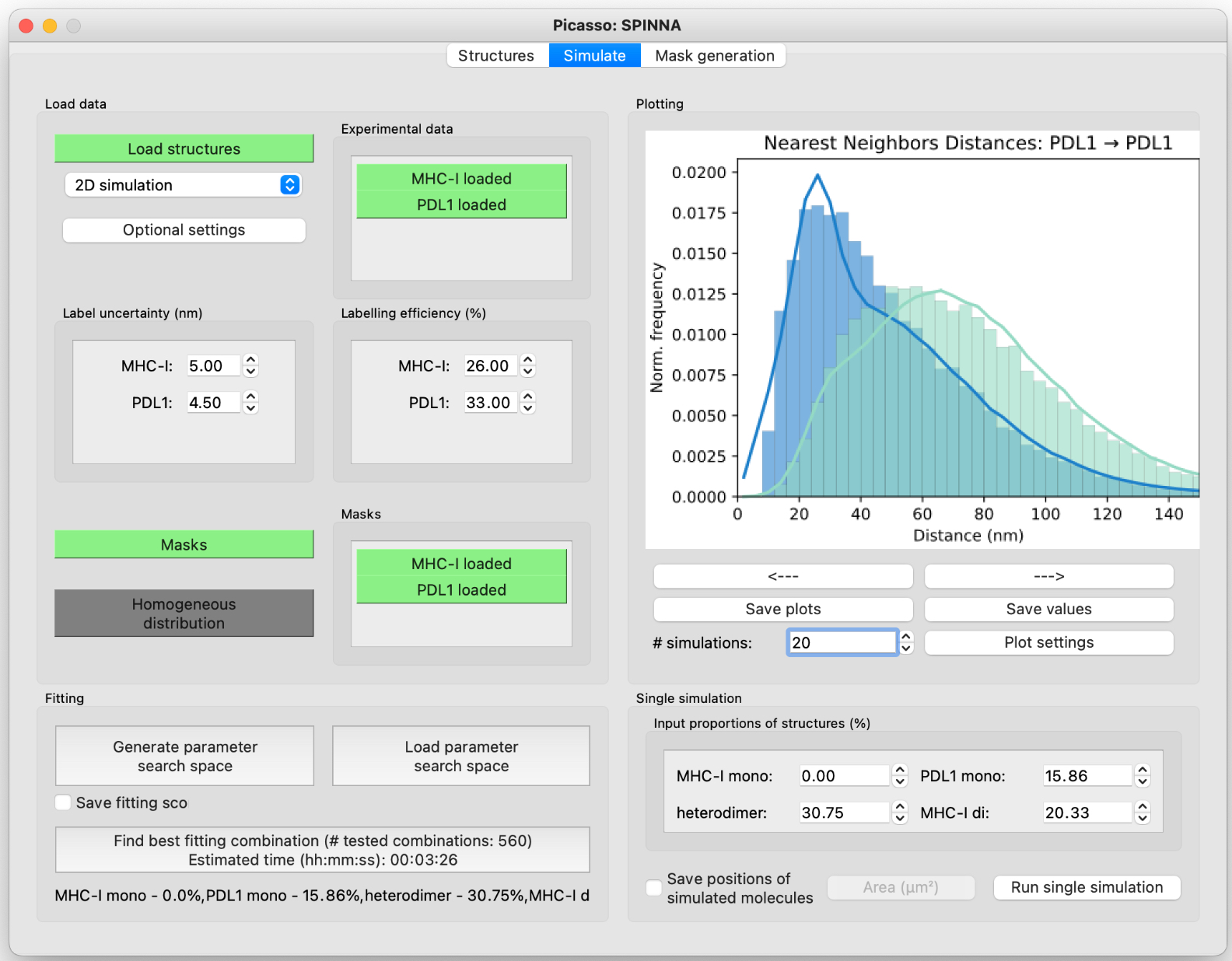The height and width of the screenshot is (961, 1232).
Task: Click next plot arrow button
Action: [x=1048, y=576]
